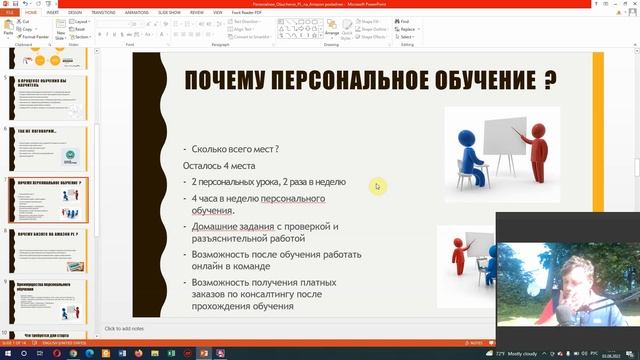This screenshot has width=640, height=360.
Task: Open the Foxit Reader PDF tab
Action: [247, 13]
